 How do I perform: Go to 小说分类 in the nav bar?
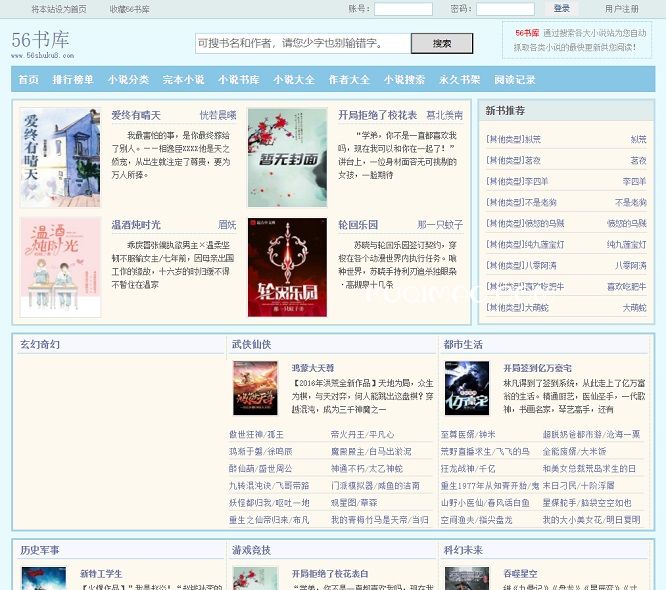[x=128, y=79]
